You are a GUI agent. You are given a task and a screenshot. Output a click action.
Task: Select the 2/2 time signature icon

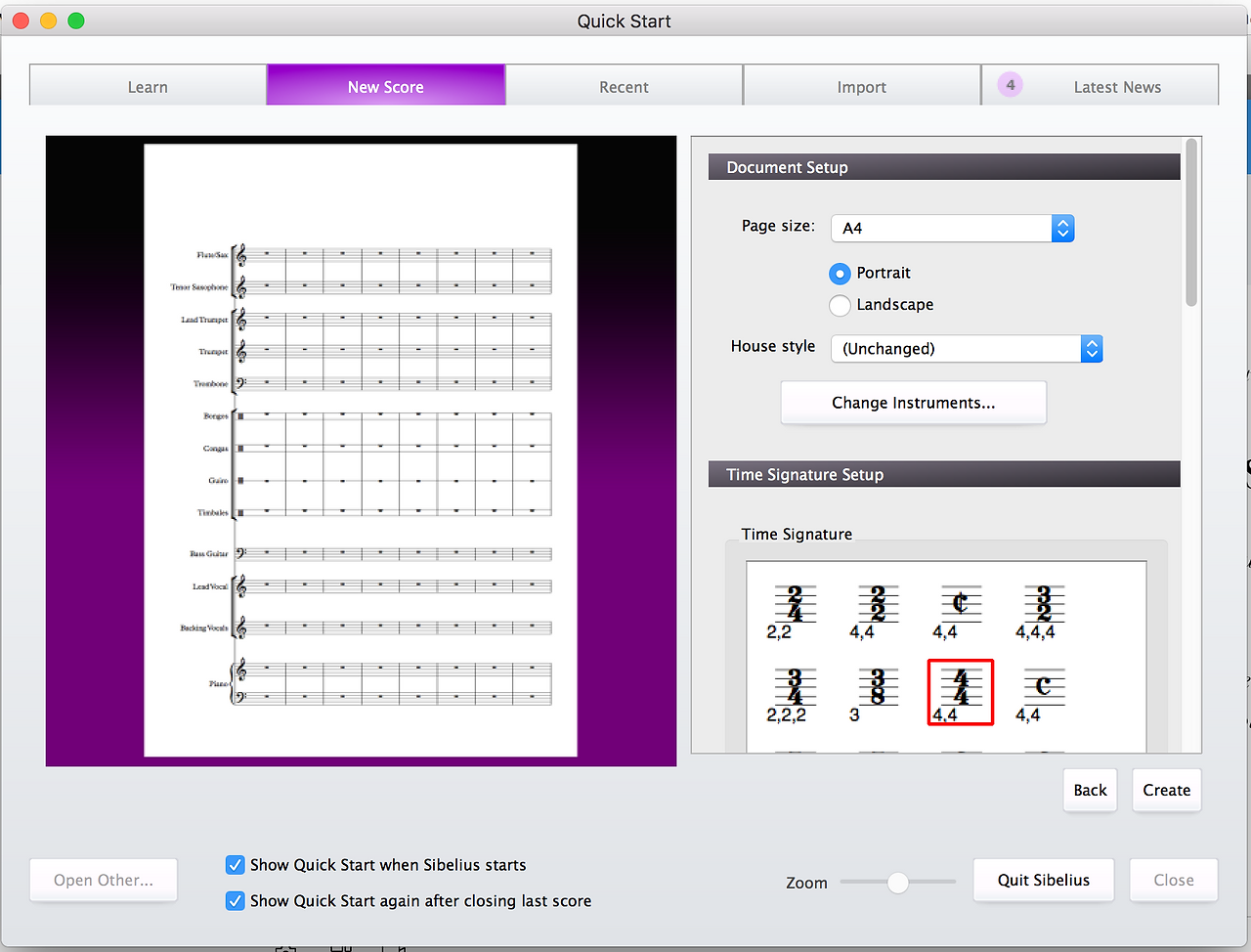877,612
